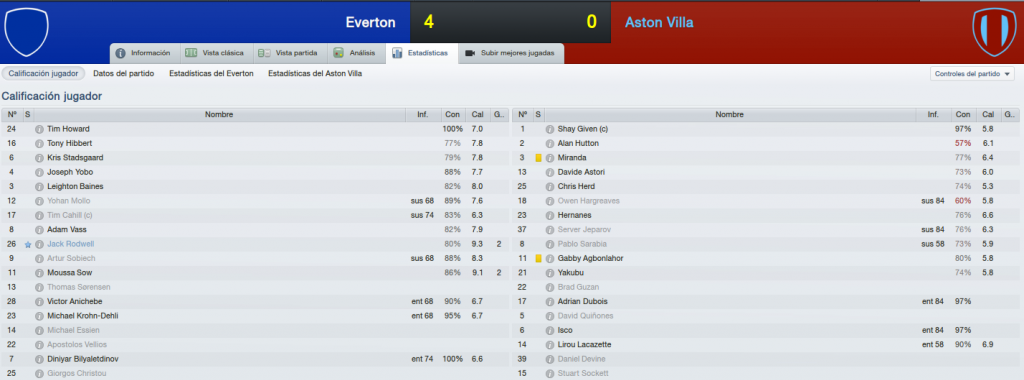
Task: Click Miranda's yellow card icon
Action: coord(539,158)
